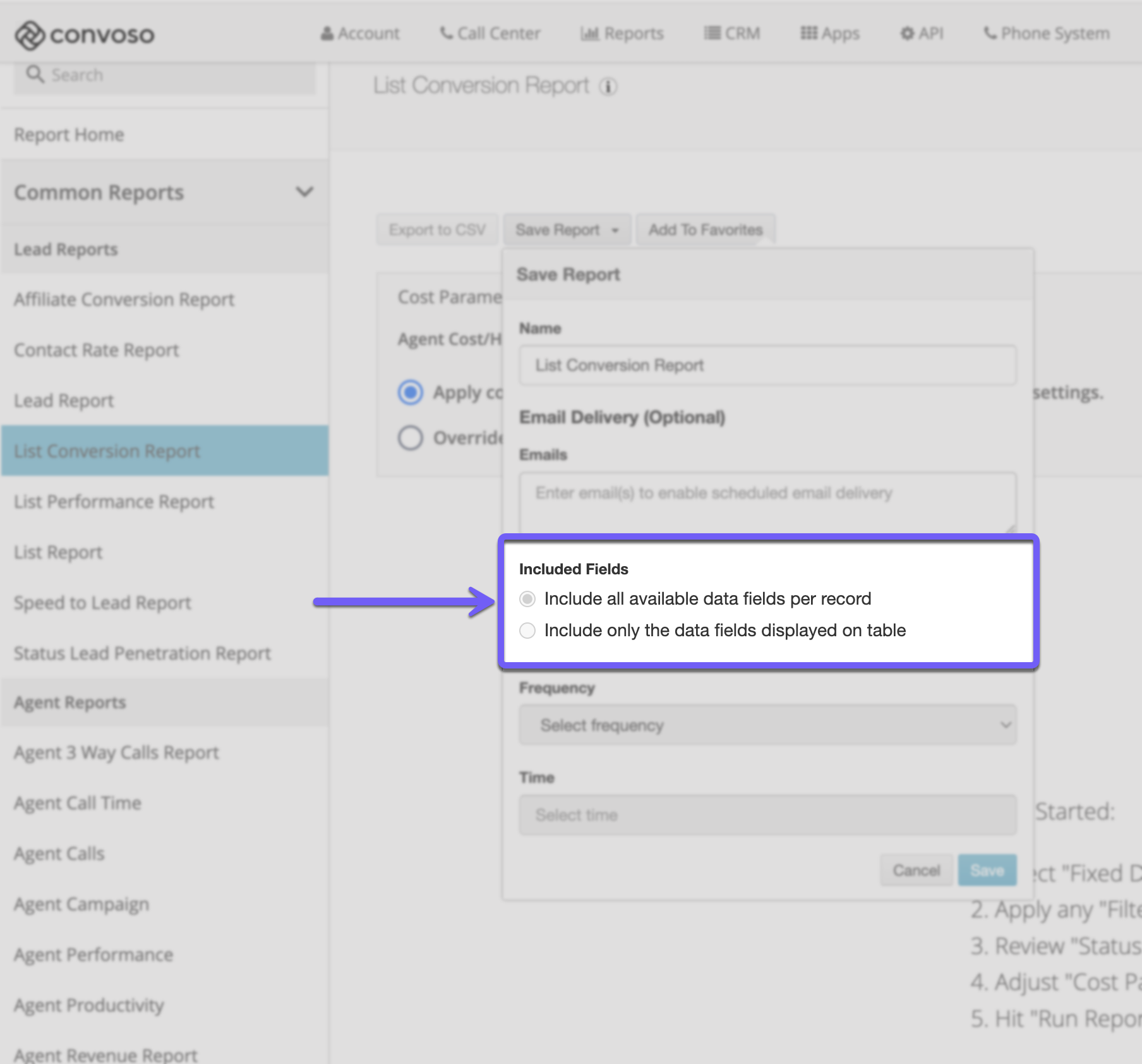This screenshot has width=1142, height=1064.
Task: Open the Phone System menu
Action: point(1047,33)
